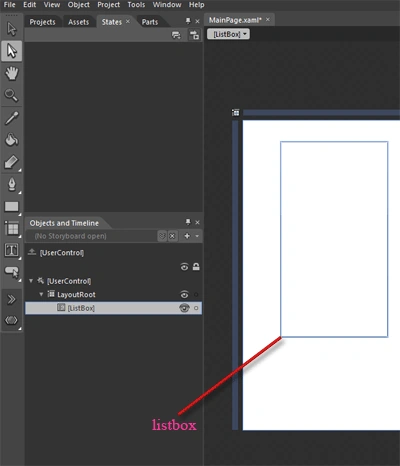Viewport: 400px width, 466px height.
Task: Close the Objects and Timeline panel
Action: [197, 222]
